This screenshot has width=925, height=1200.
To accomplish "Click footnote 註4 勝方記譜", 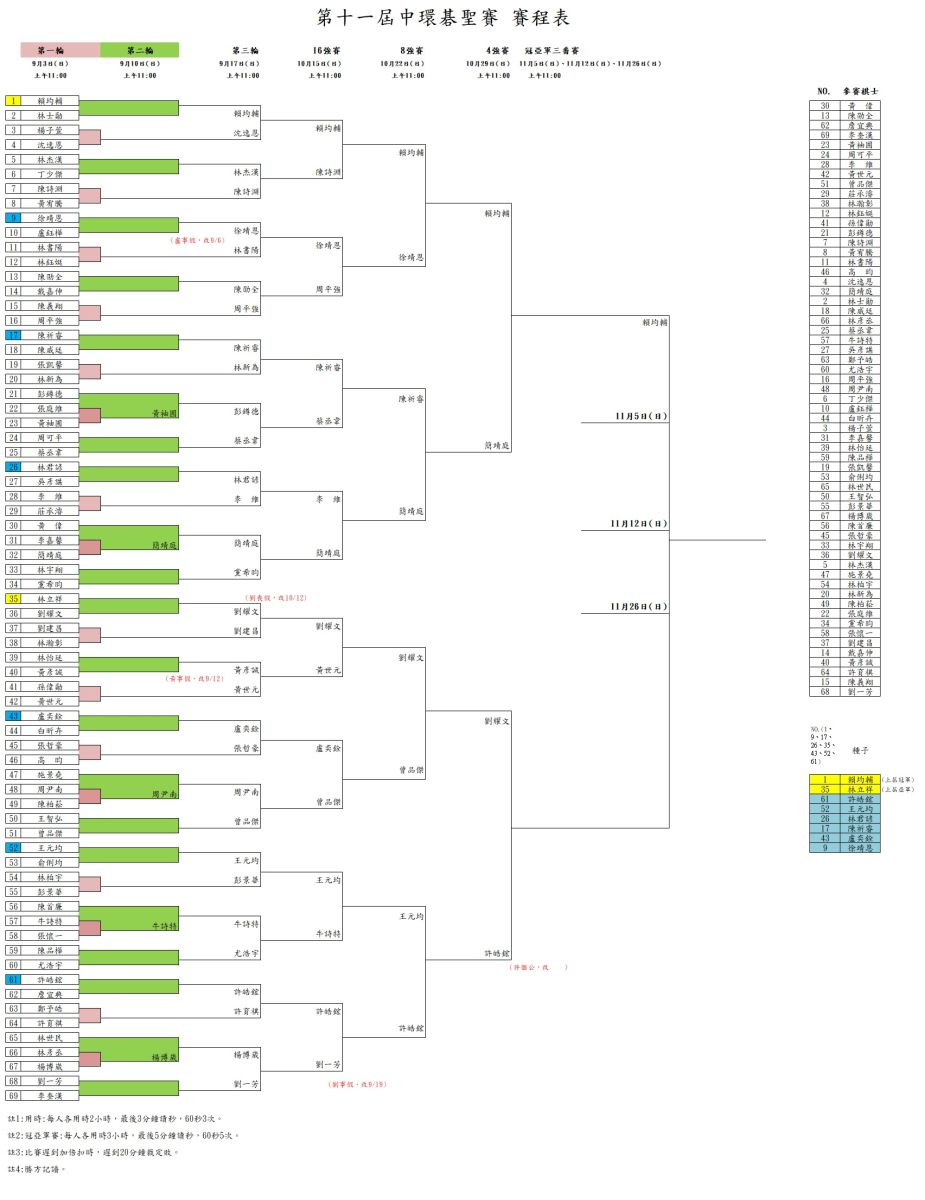I will (37, 1169).
